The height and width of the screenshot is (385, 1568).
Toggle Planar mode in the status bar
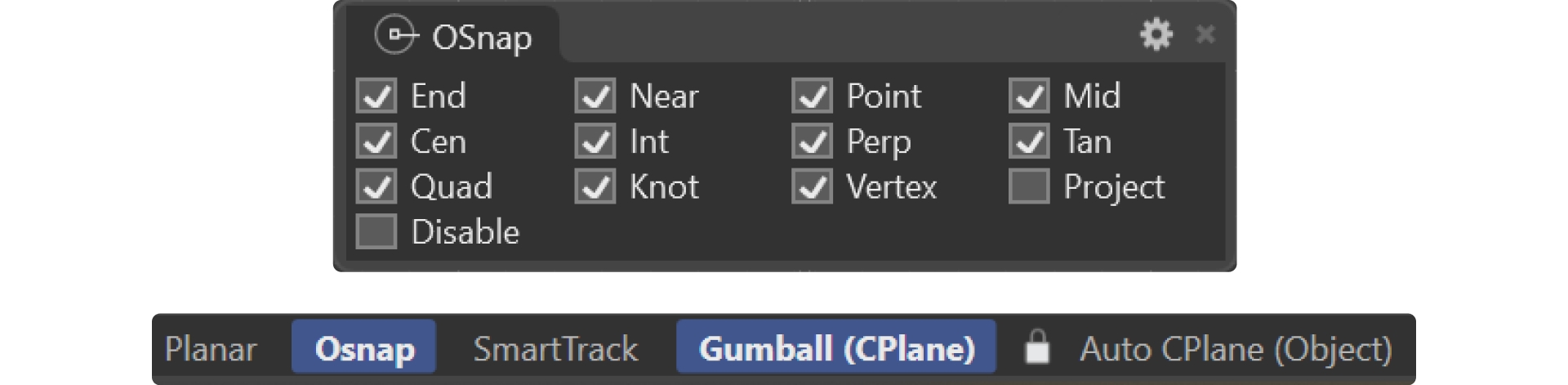(x=211, y=349)
